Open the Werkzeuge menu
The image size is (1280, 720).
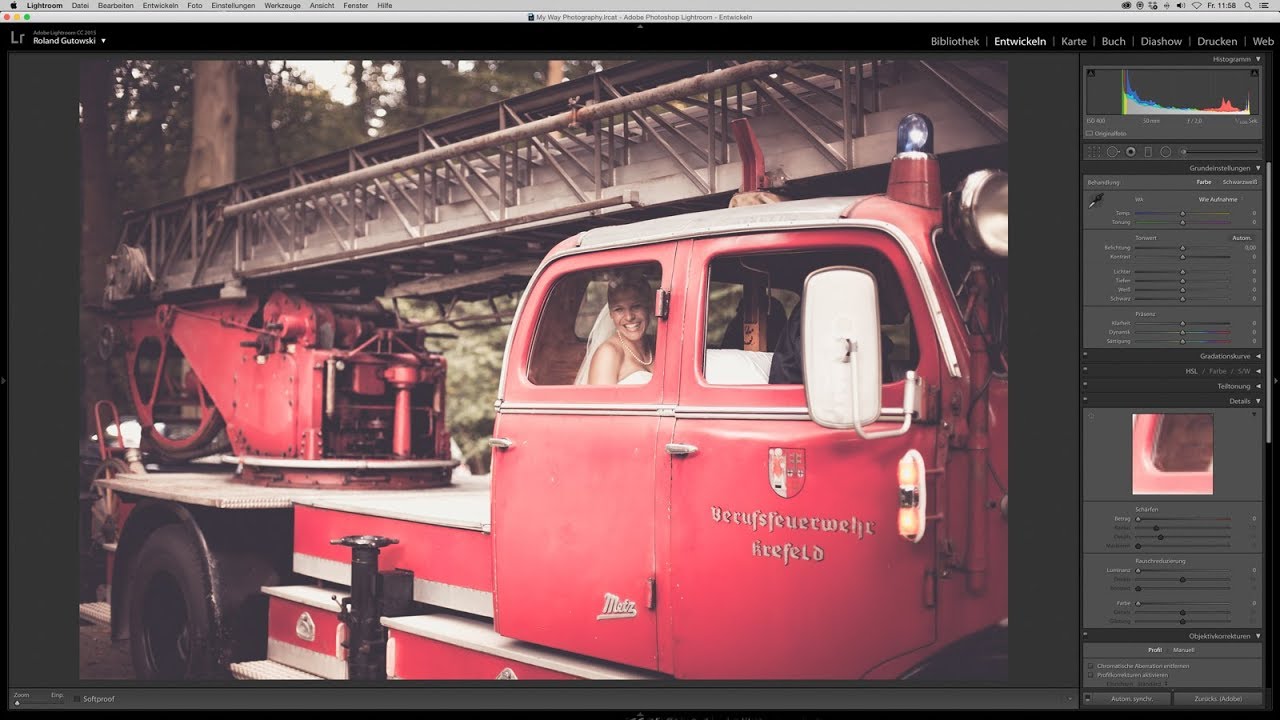(282, 6)
